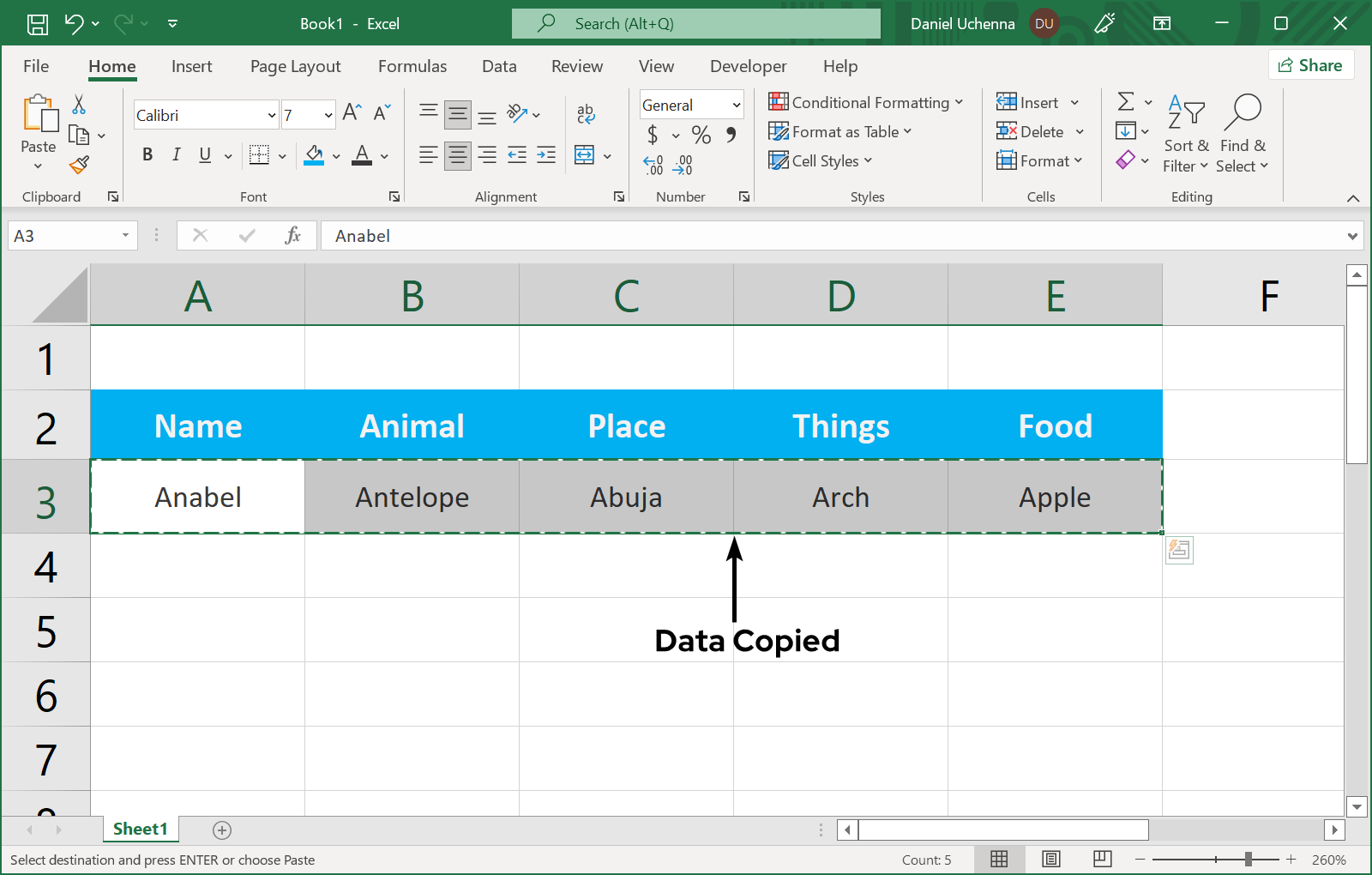Screen dimensions: 1372x875
Task: Switch to Page Layout view in status bar
Action: pyautogui.click(x=1050, y=859)
